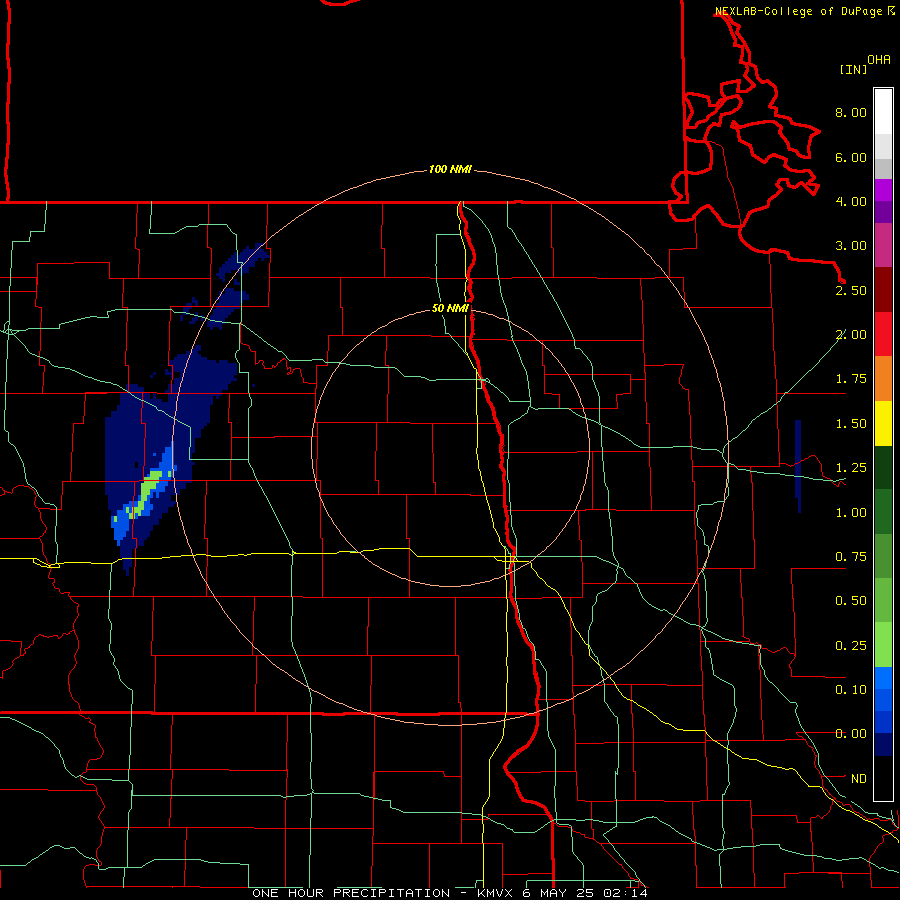Click the 6.00 legend value

[851, 157]
